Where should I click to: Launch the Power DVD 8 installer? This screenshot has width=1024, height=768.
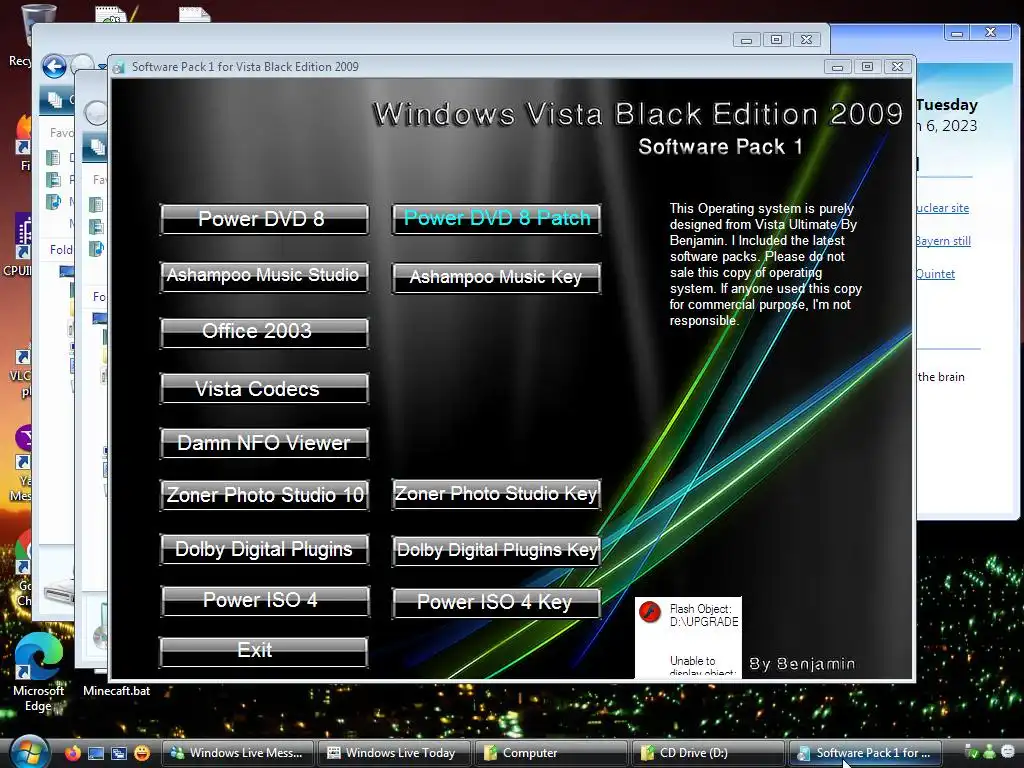264,219
